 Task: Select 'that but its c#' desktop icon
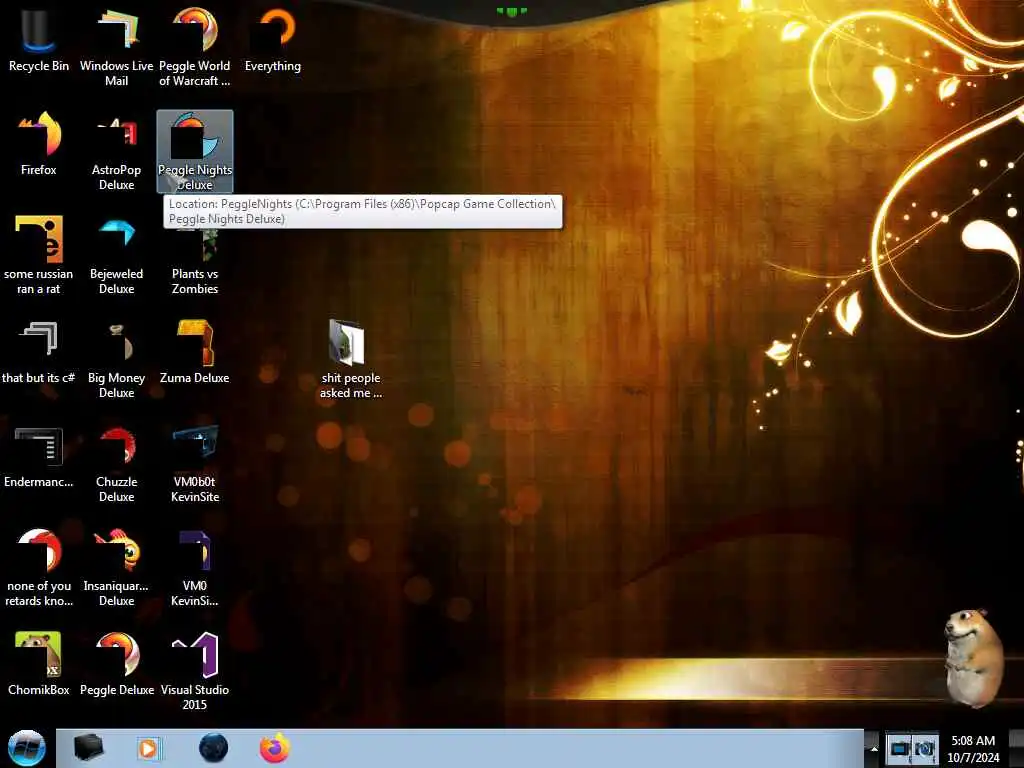coord(39,352)
